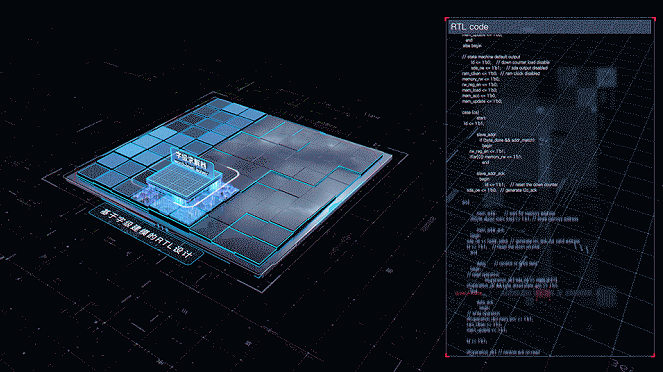Click the state machine default output comment
The width and height of the screenshot is (663, 372).
point(491,57)
